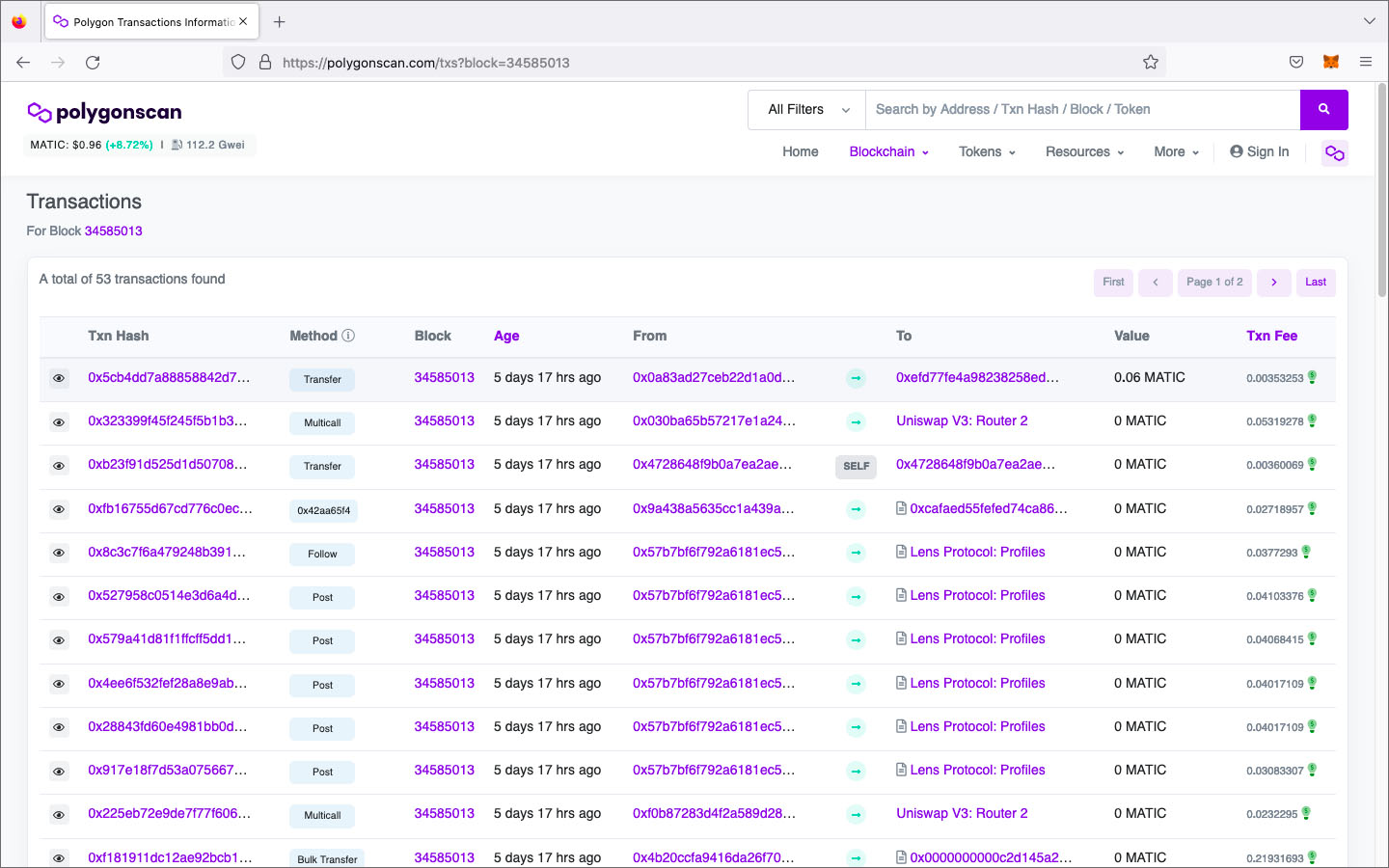
Task: Close the Polygon Transactions browser tab
Action: click(x=243, y=21)
